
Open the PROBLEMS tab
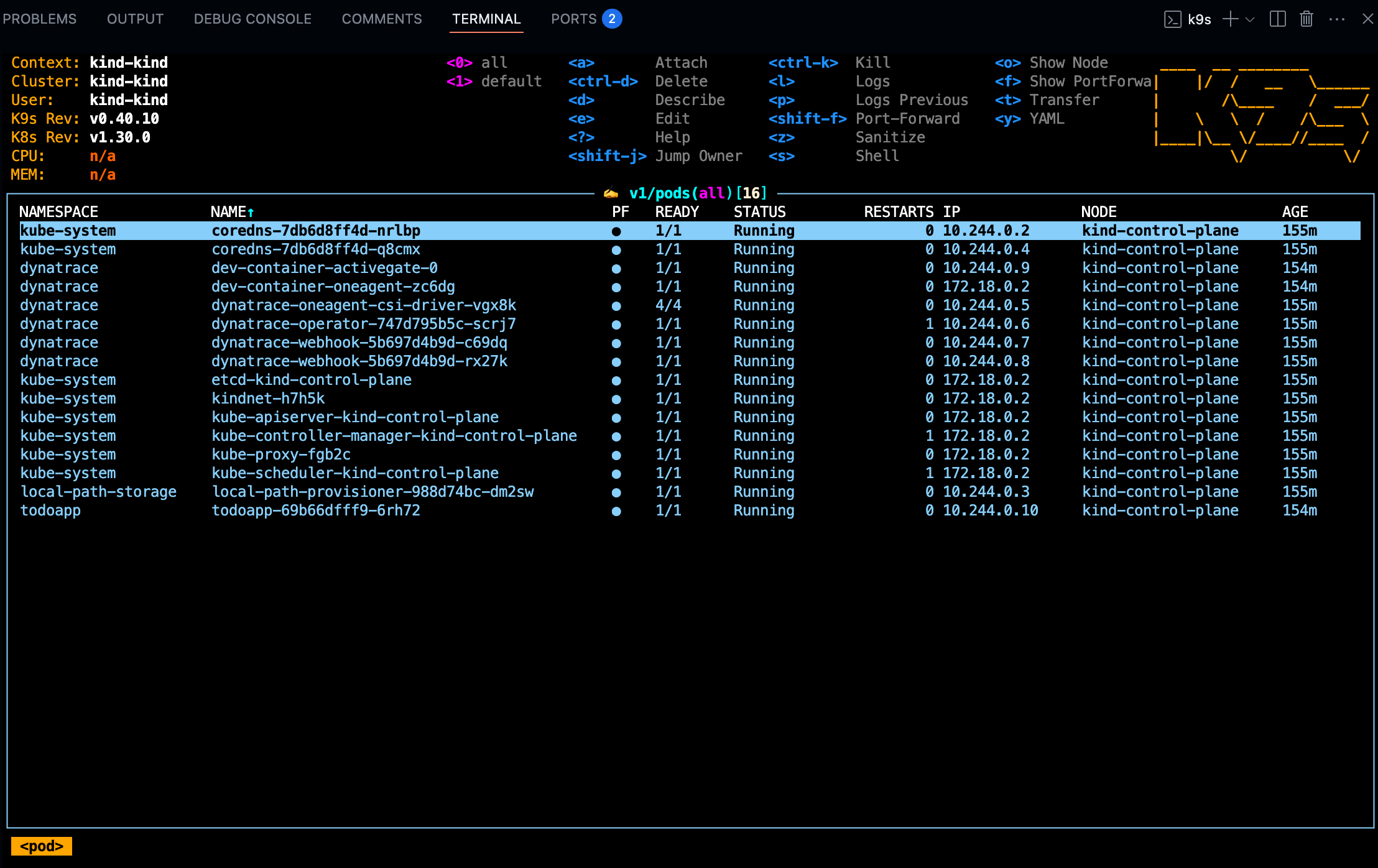pyautogui.click(x=40, y=19)
